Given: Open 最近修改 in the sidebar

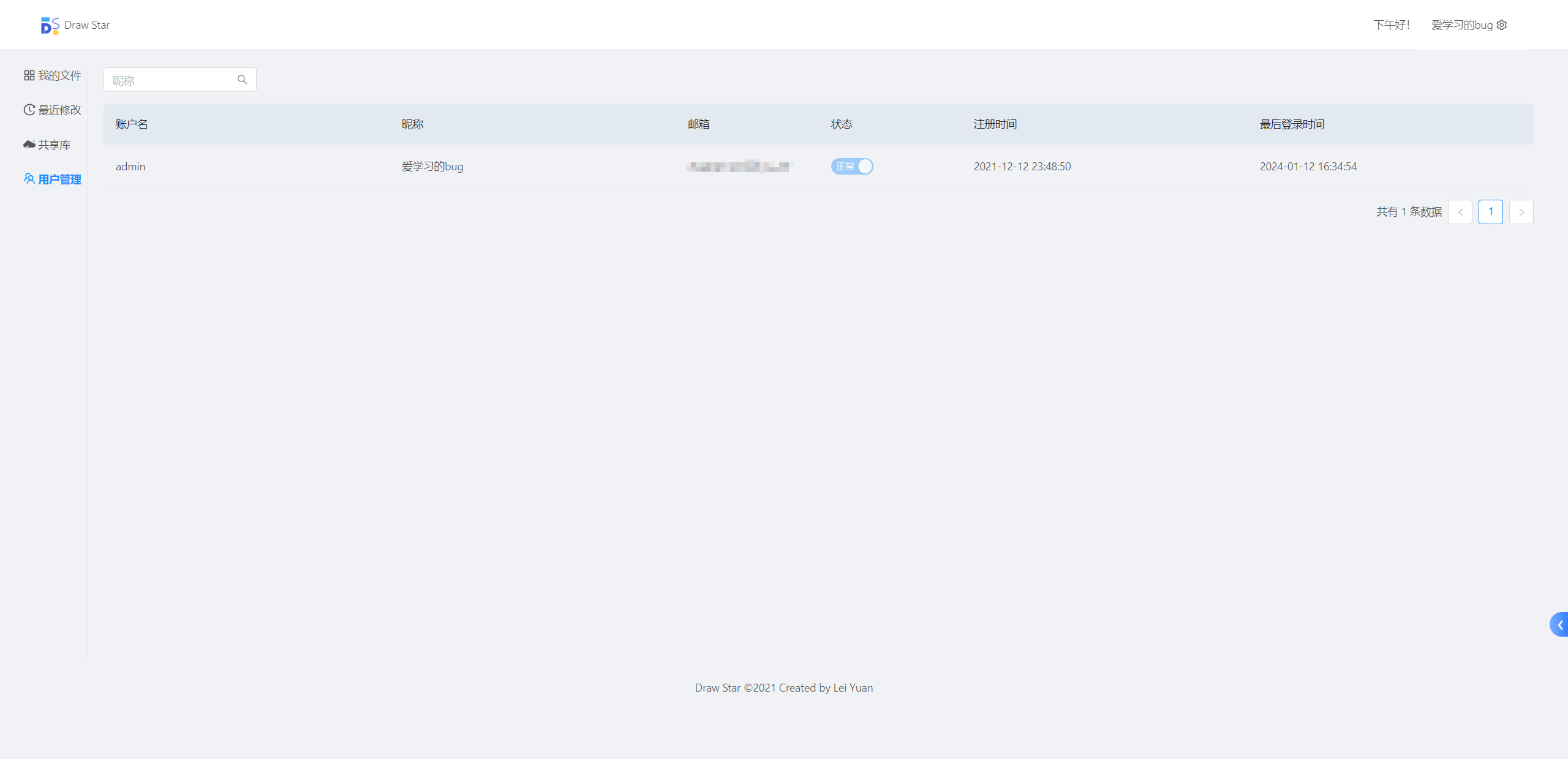Looking at the screenshot, I should click(53, 110).
